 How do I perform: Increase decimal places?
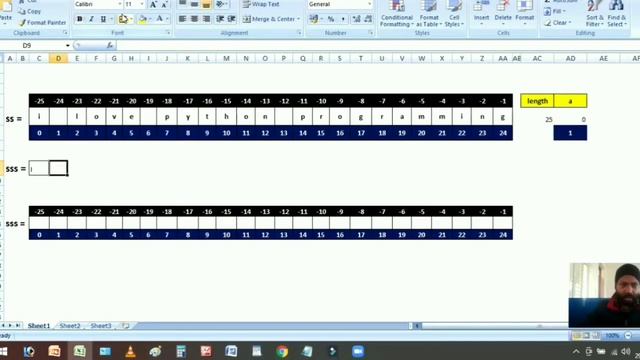click(356, 19)
